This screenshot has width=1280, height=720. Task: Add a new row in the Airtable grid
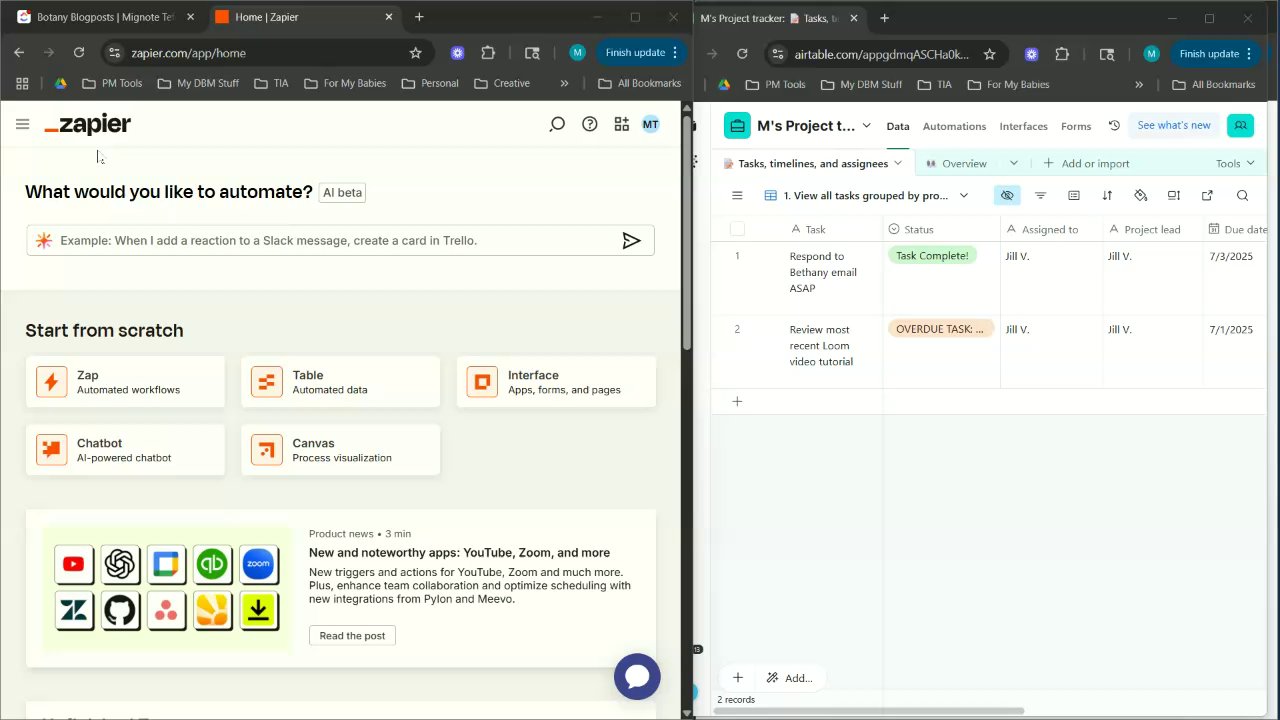pyautogui.click(x=737, y=402)
